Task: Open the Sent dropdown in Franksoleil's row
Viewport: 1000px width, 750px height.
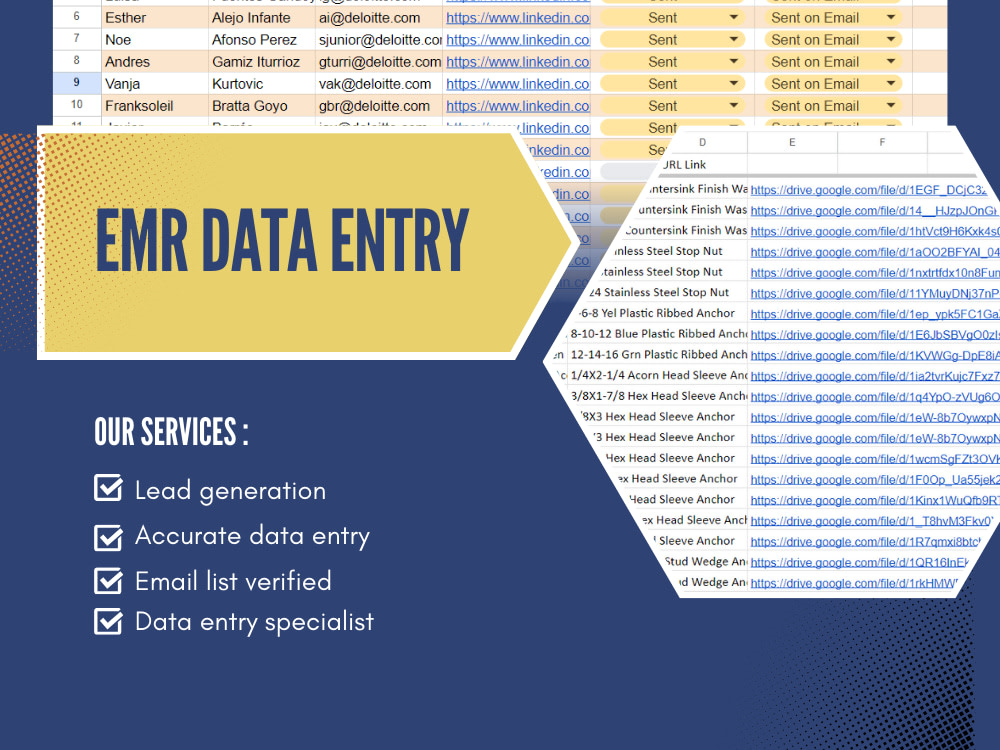Action: (x=735, y=105)
